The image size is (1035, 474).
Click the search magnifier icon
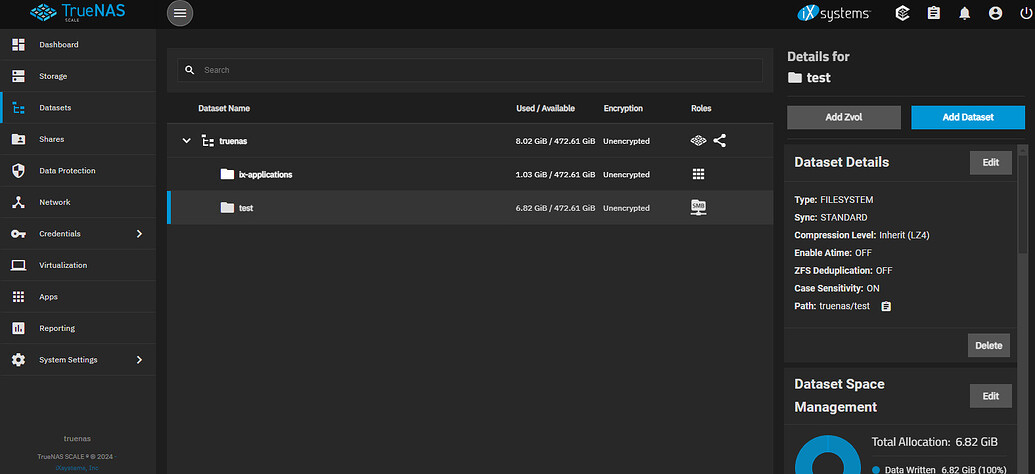point(189,70)
